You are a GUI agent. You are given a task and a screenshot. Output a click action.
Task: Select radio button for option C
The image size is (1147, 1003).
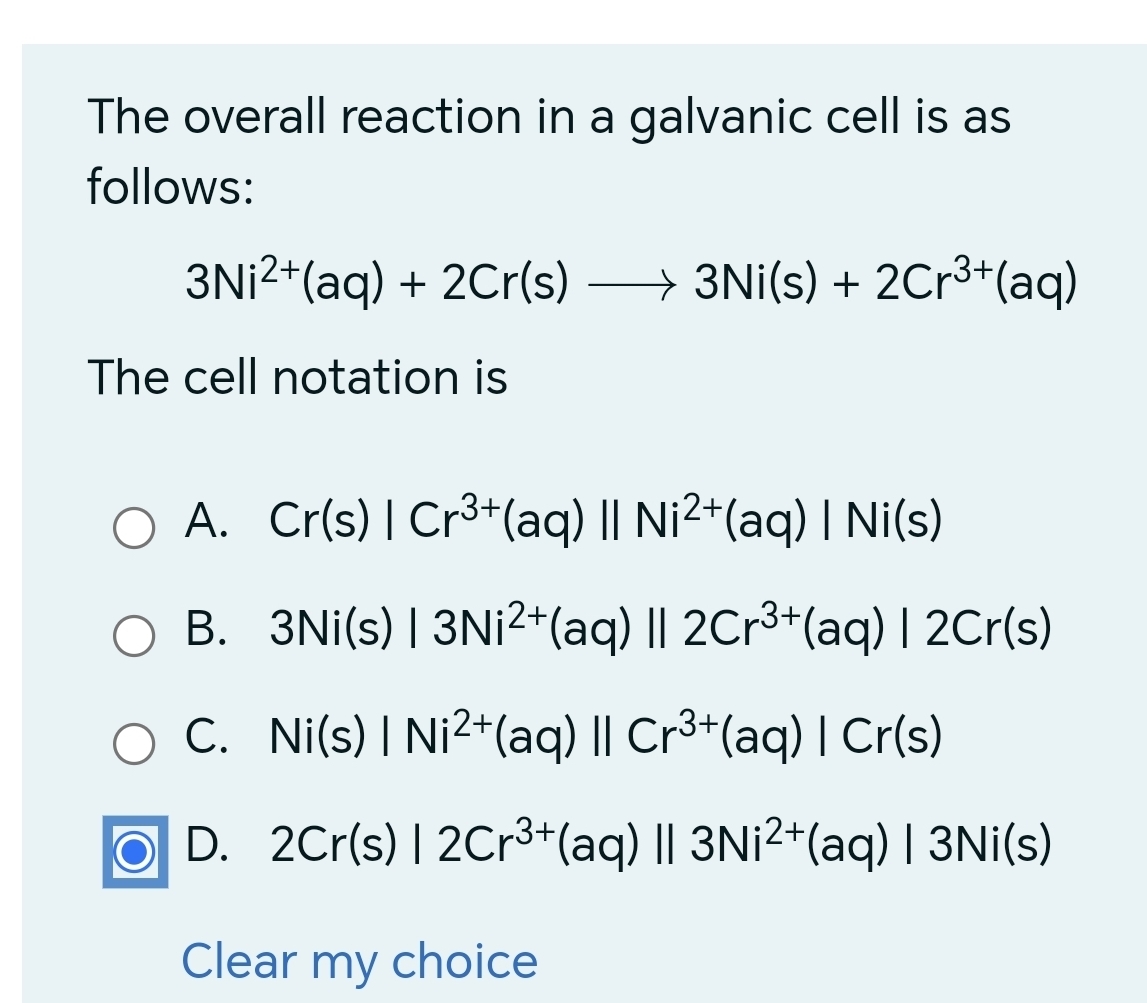coord(134,744)
